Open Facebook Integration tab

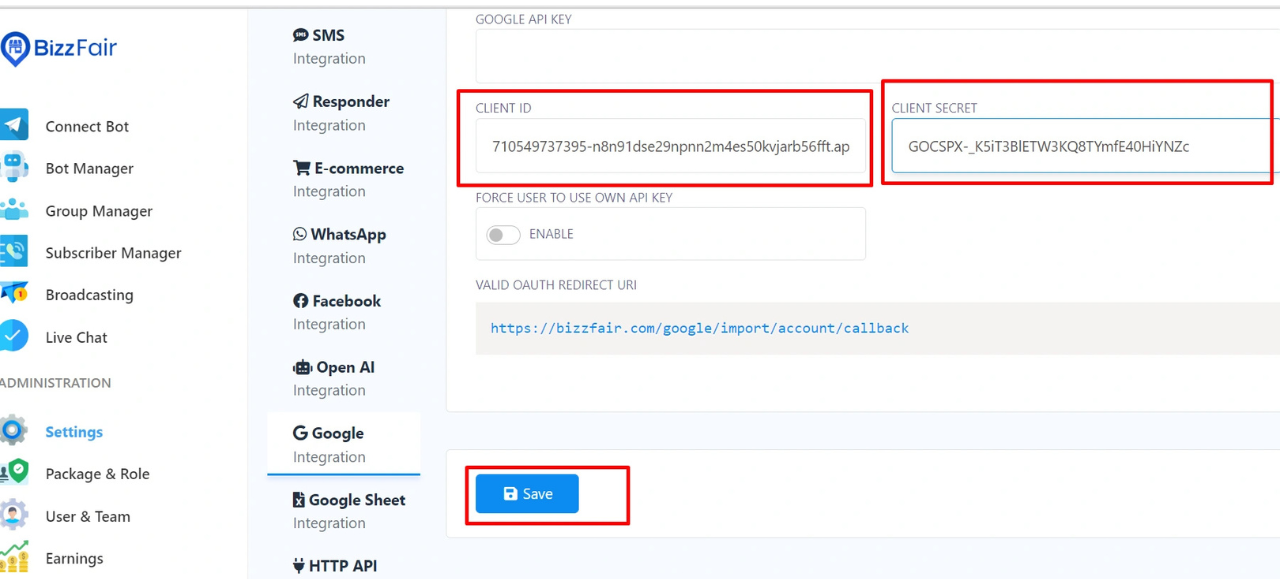pyautogui.click(x=343, y=312)
